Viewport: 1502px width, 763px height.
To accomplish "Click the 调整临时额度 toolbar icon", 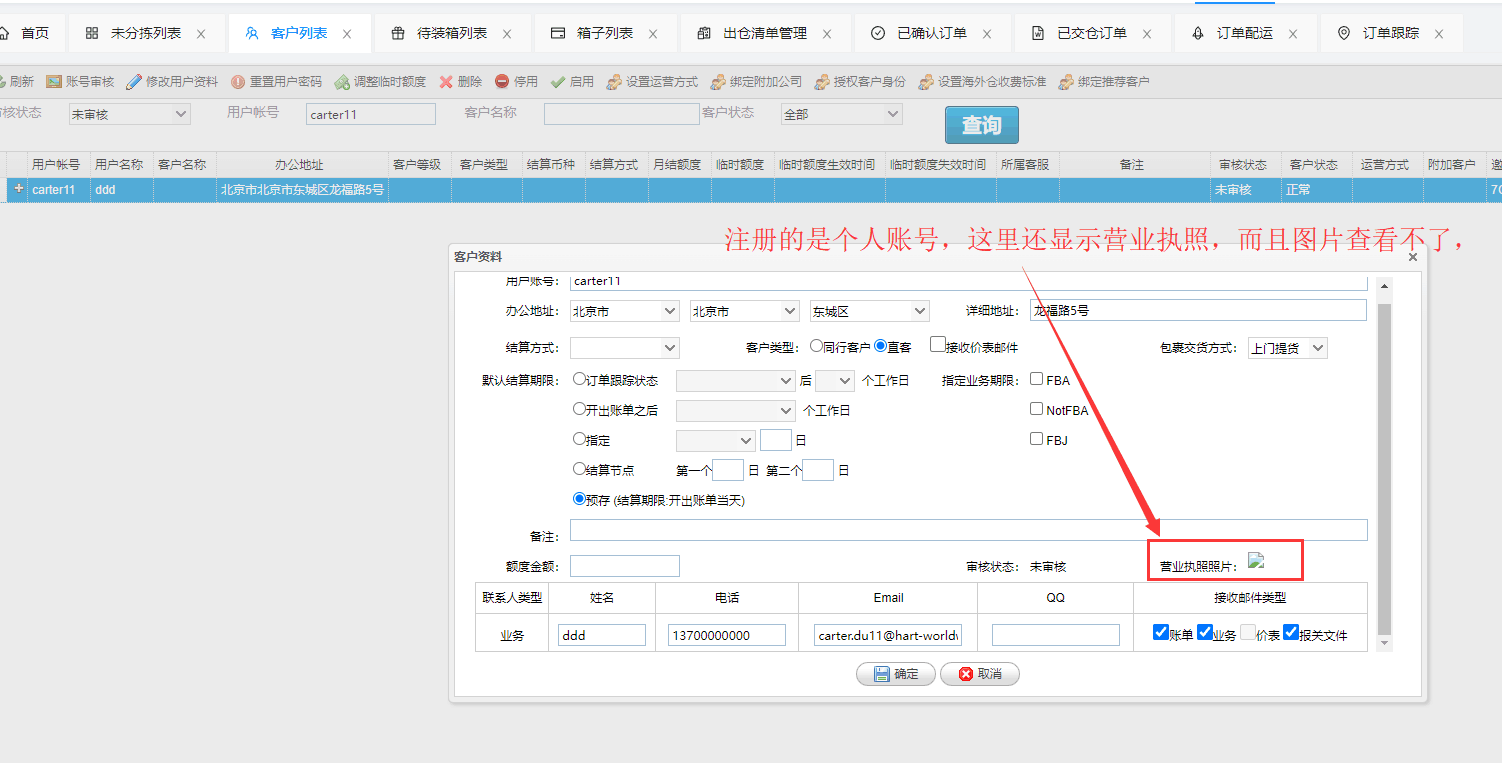I will [342, 82].
